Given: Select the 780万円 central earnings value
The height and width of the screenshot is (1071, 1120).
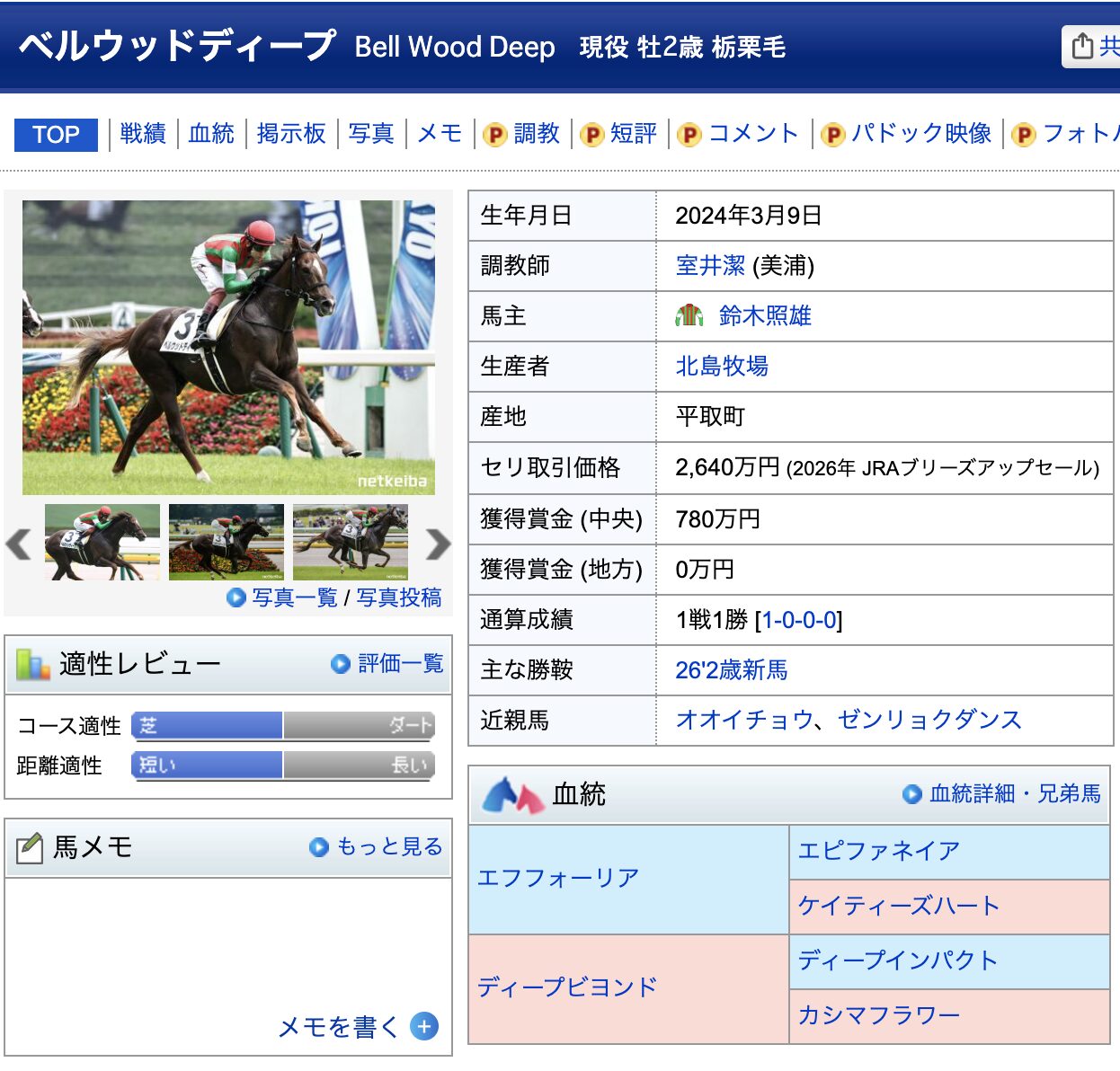Looking at the screenshot, I should click(718, 518).
